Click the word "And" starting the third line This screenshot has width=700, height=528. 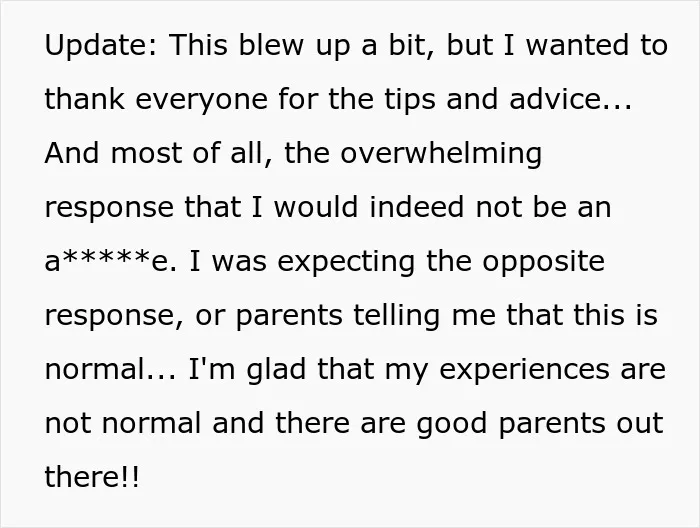(x=71, y=153)
